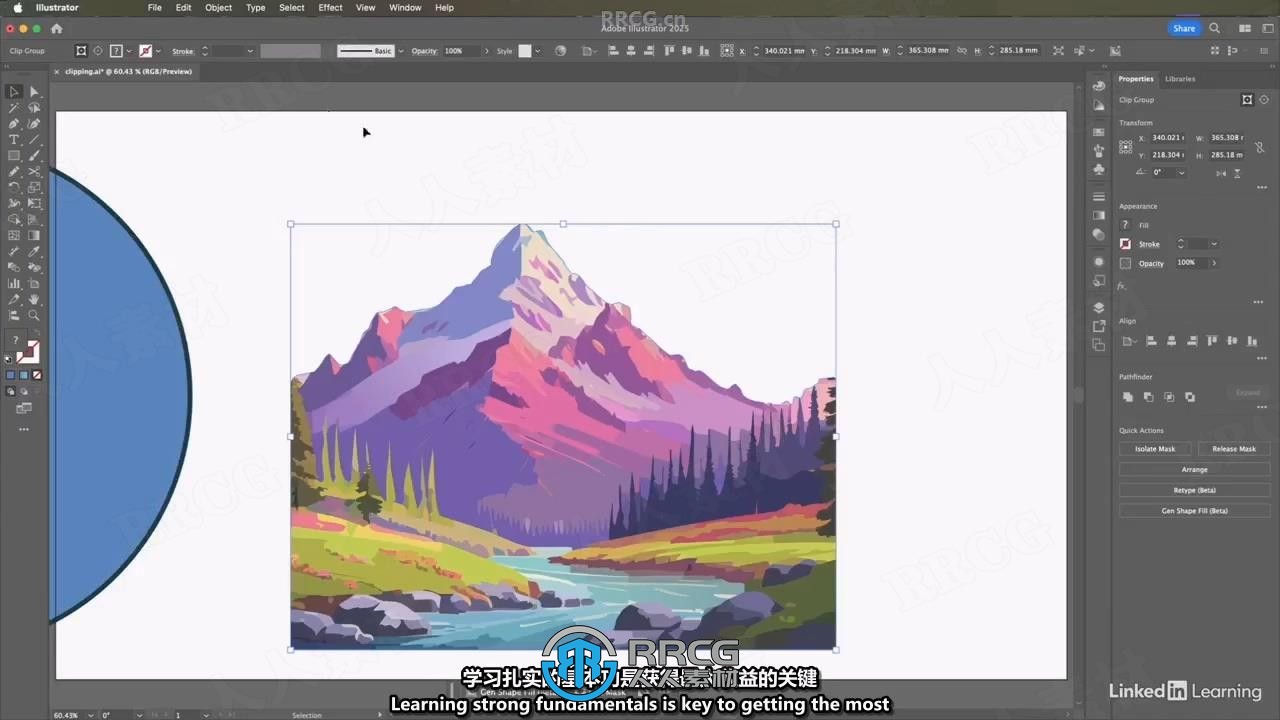Screen dimensions: 1280x720
Task: Click the Layers panel icon
Action: click(x=1099, y=308)
